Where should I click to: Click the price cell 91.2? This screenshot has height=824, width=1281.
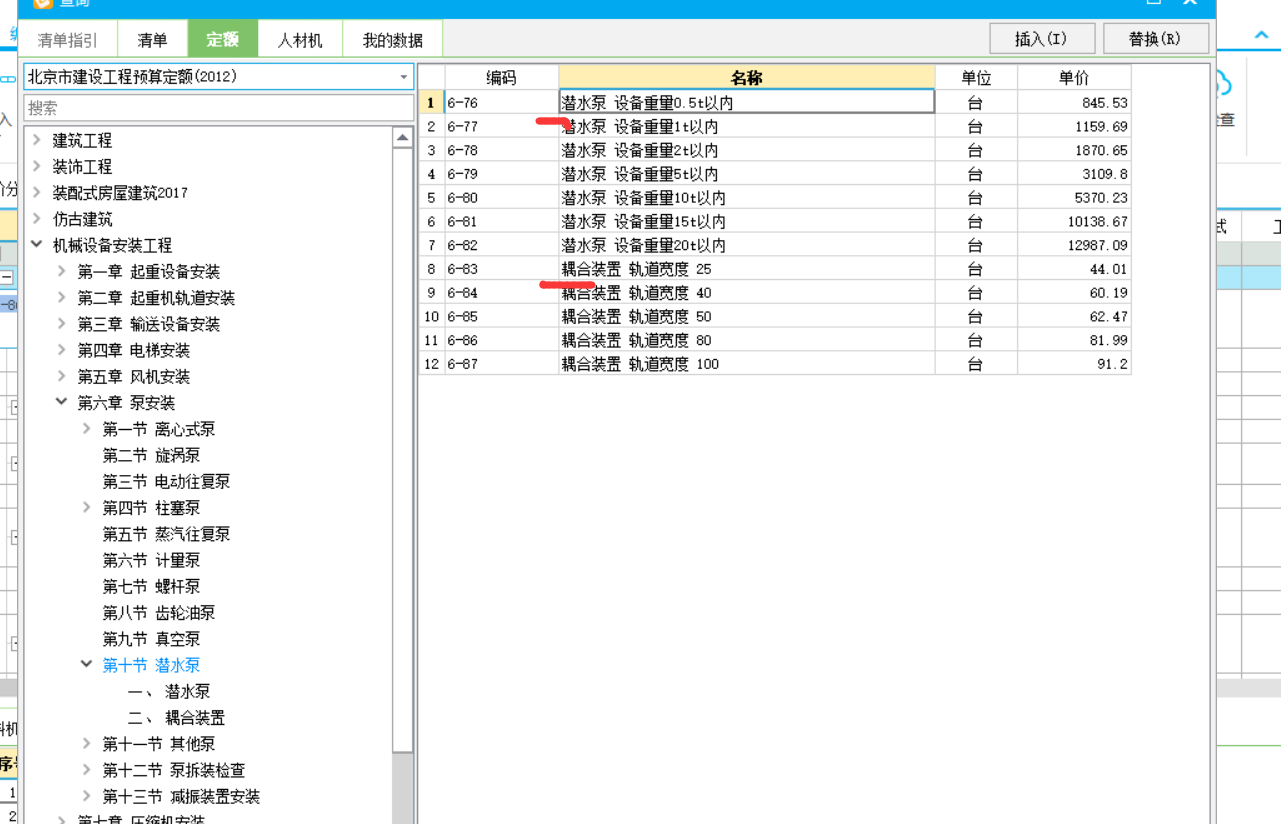point(1074,364)
